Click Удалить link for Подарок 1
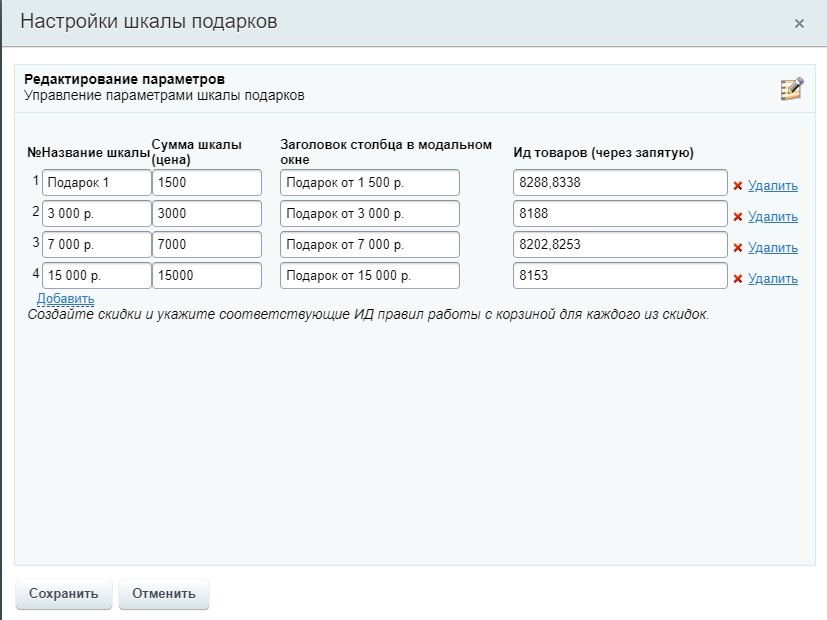The image size is (827, 620). click(769, 182)
